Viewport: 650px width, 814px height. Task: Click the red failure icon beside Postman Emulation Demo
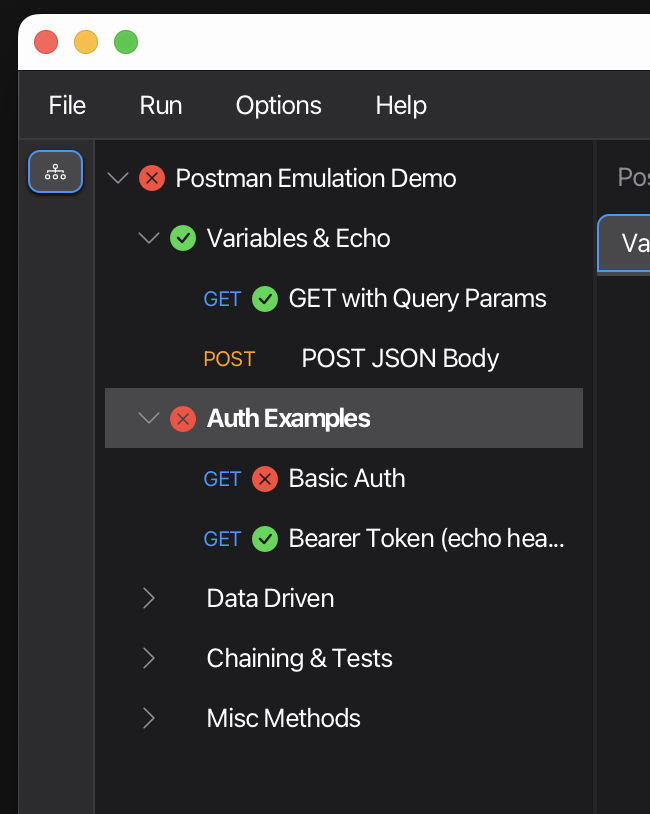[x=151, y=178]
